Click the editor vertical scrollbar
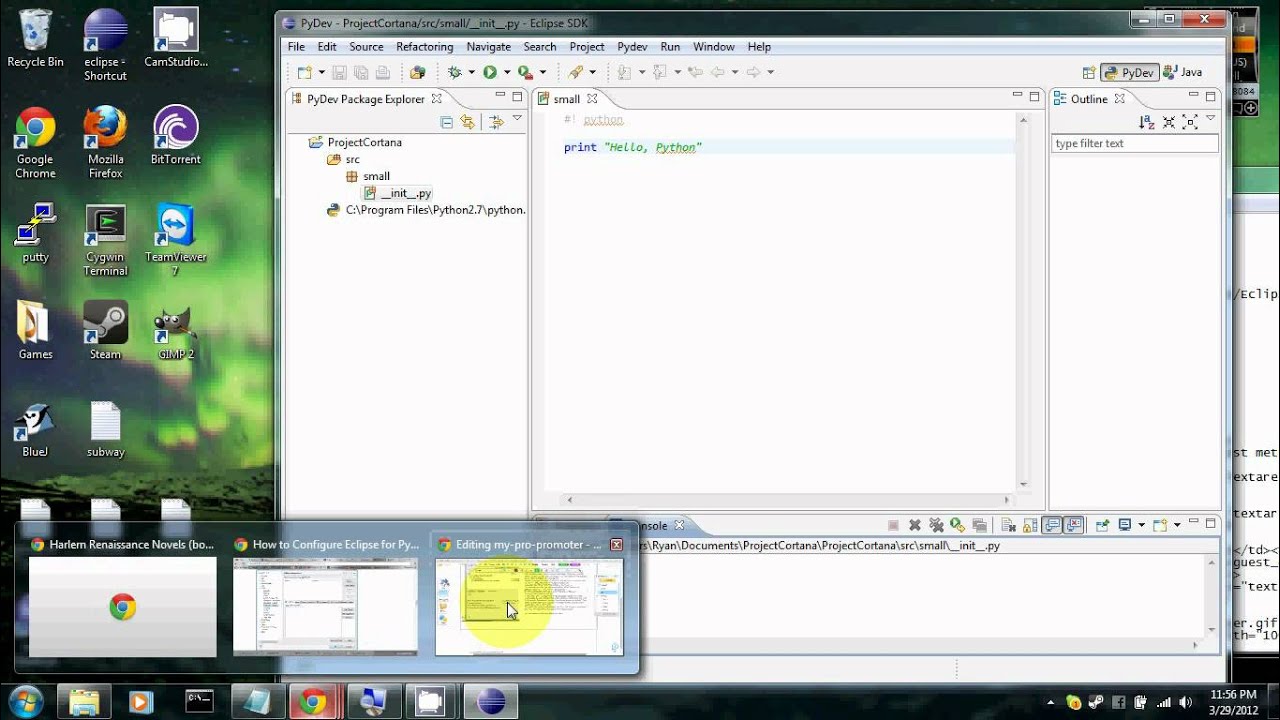The height and width of the screenshot is (720, 1280). 1023,302
